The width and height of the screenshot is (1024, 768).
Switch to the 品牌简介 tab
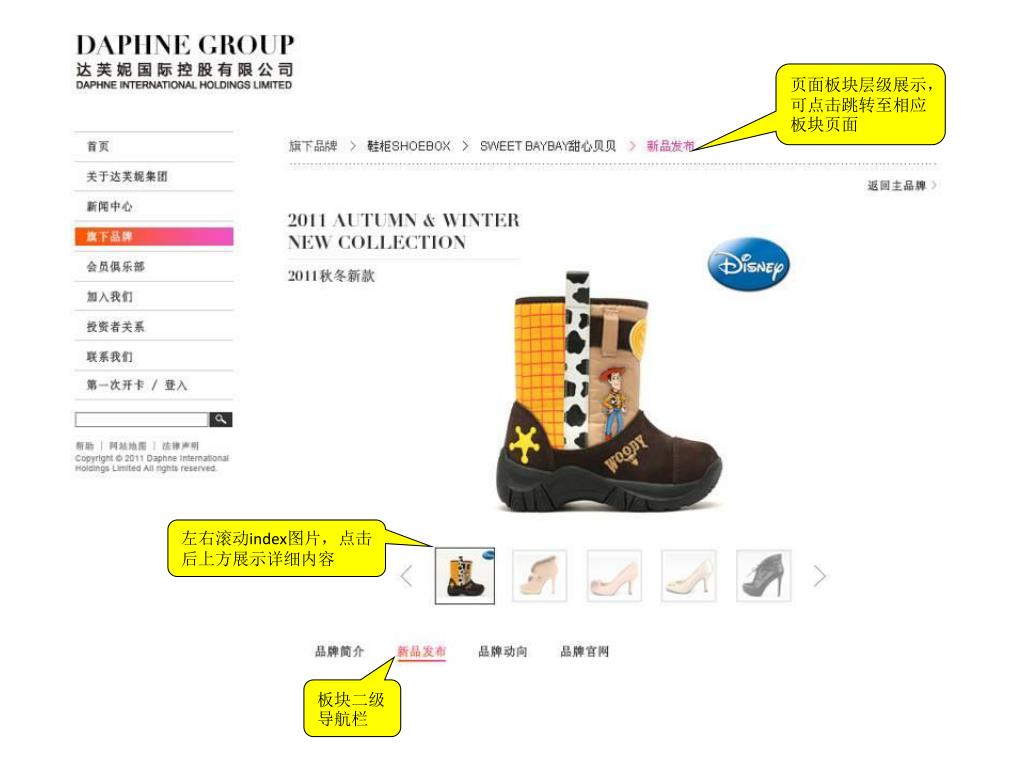pyautogui.click(x=340, y=651)
